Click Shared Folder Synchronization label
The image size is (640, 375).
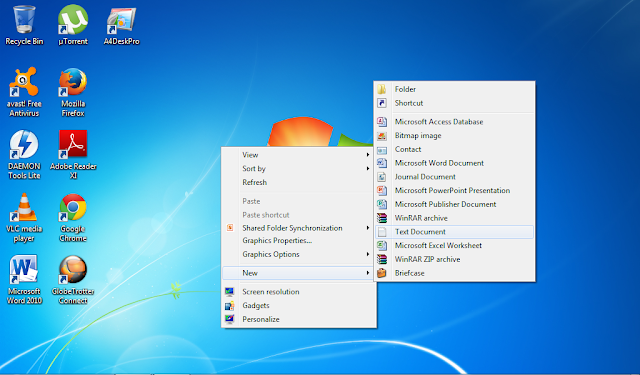click(x=292, y=228)
